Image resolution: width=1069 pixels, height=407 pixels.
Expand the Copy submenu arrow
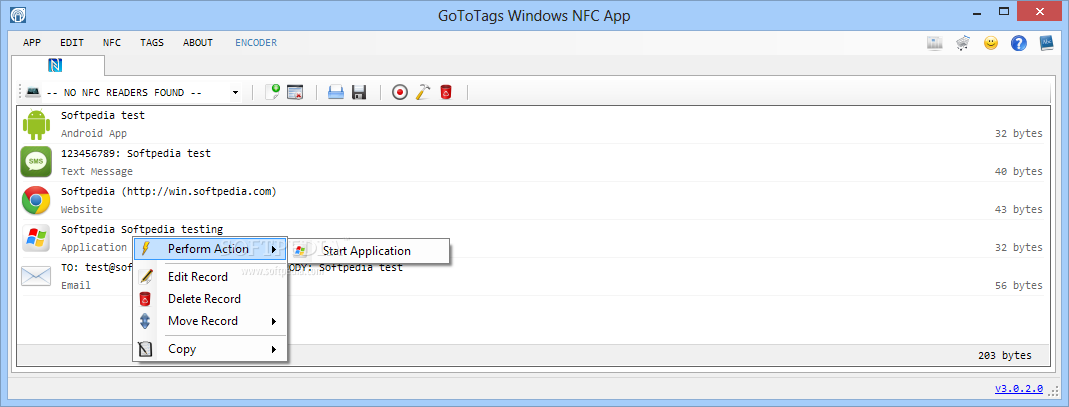coord(273,350)
